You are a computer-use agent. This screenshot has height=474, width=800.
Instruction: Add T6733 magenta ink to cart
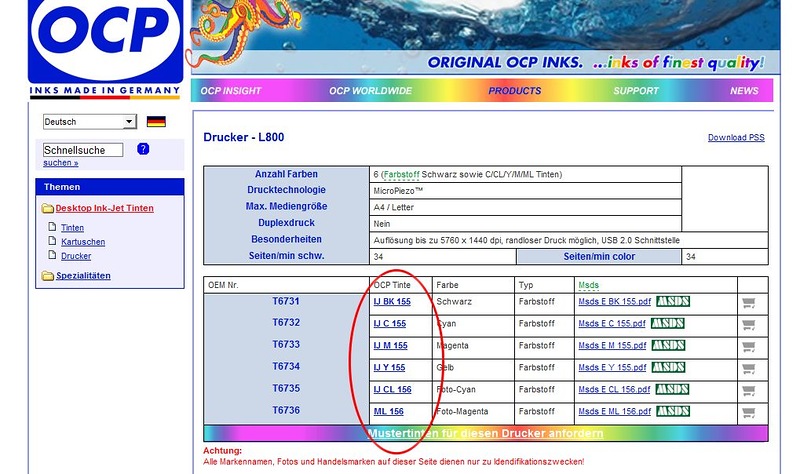tap(748, 347)
